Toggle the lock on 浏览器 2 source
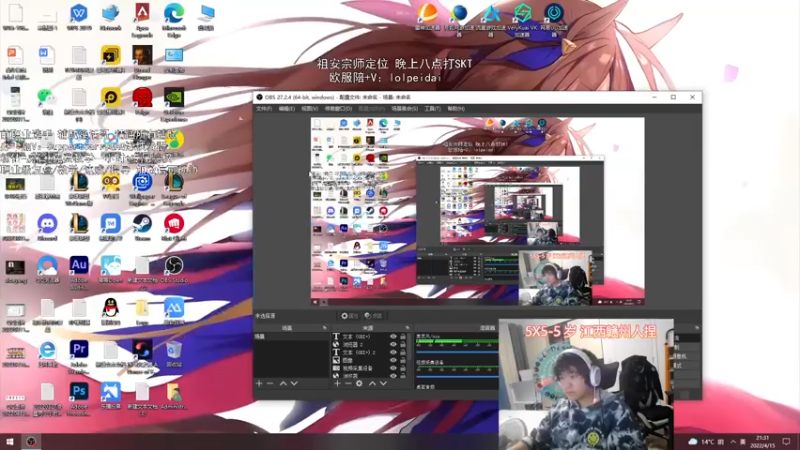Viewport: 800px width, 450px height. click(403, 344)
